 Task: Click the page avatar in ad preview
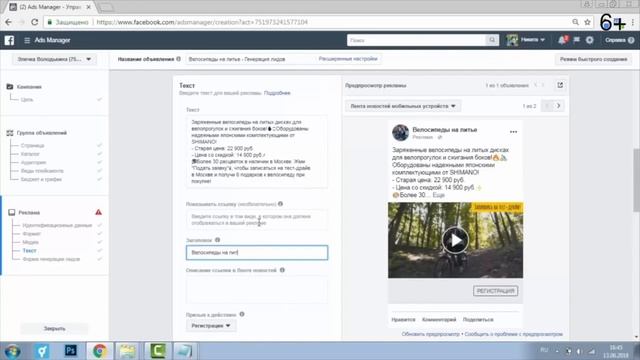(400, 133)
